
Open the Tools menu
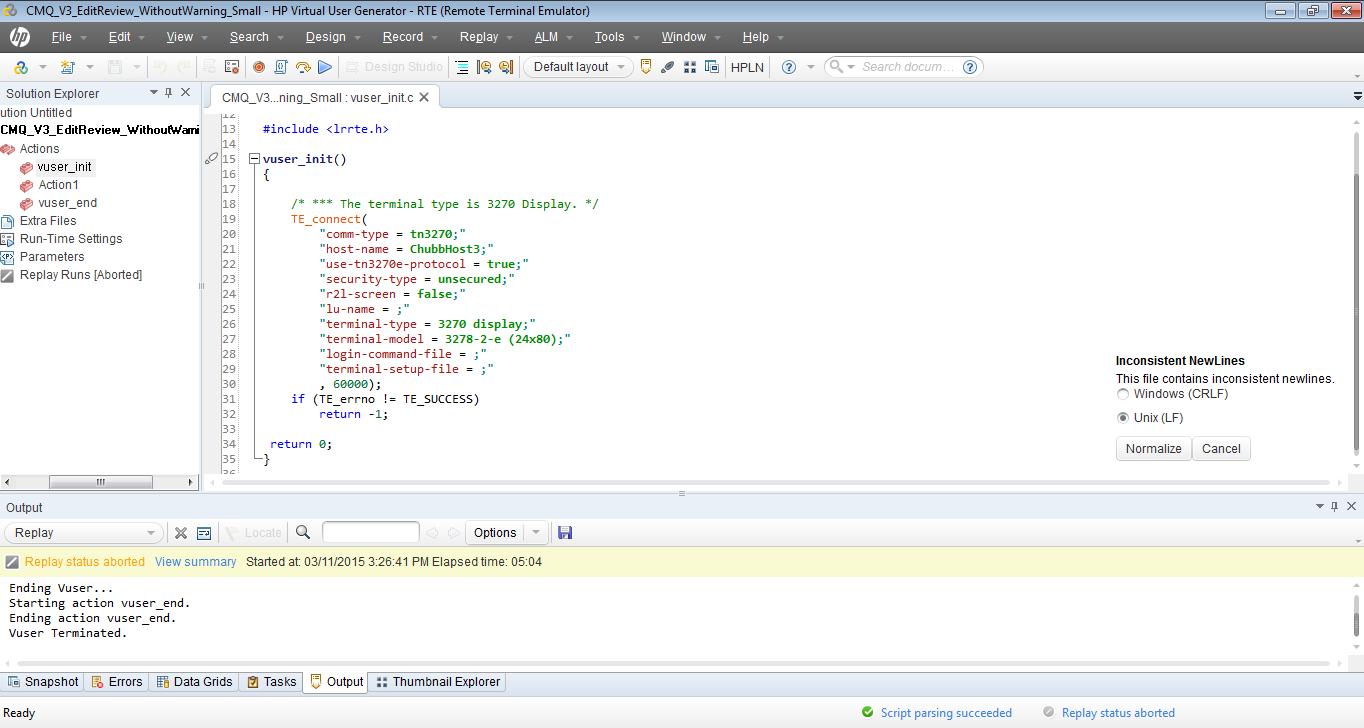point(609,37)
